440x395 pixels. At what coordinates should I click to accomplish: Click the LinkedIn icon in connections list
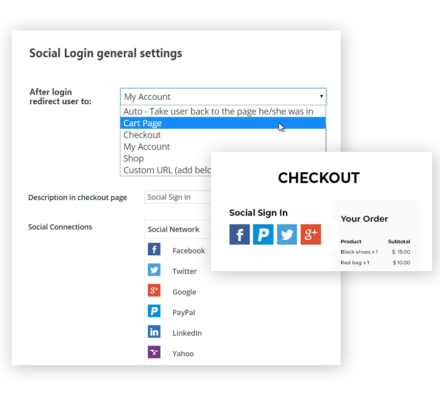(x=154, y=332)
